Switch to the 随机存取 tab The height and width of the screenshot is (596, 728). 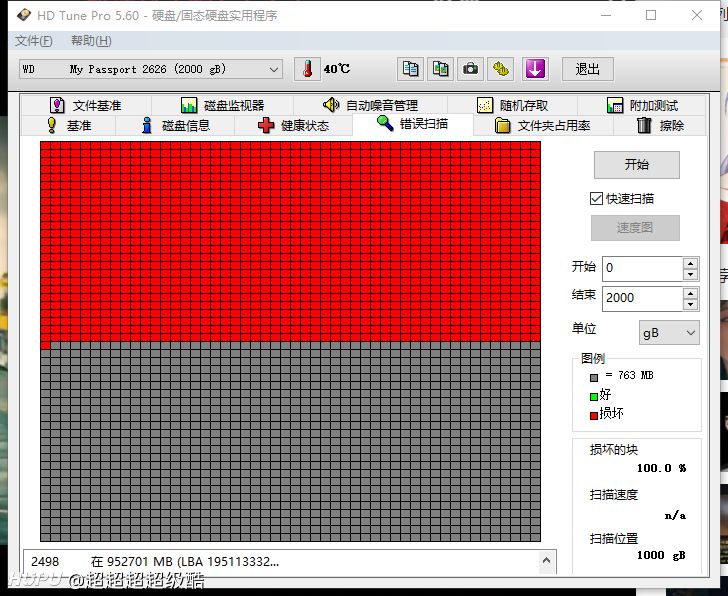(513, 105)
